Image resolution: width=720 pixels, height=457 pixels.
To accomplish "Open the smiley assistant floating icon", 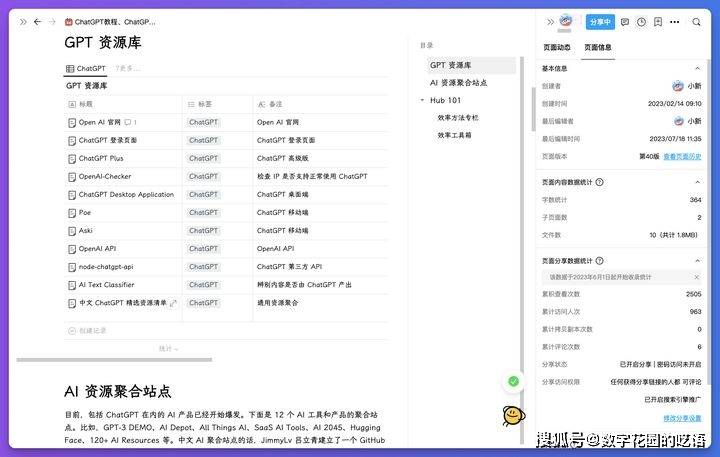I will 513,416.
